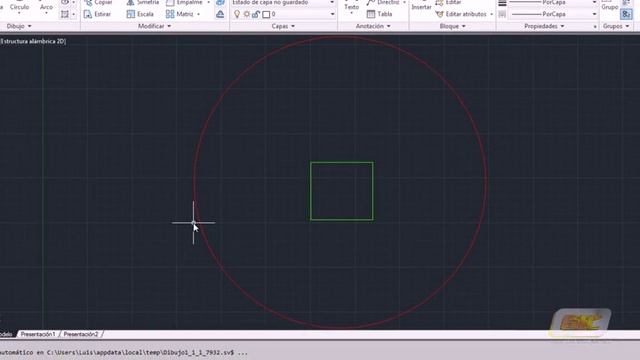Toggle layer lock padlock icon

[256, 14]
